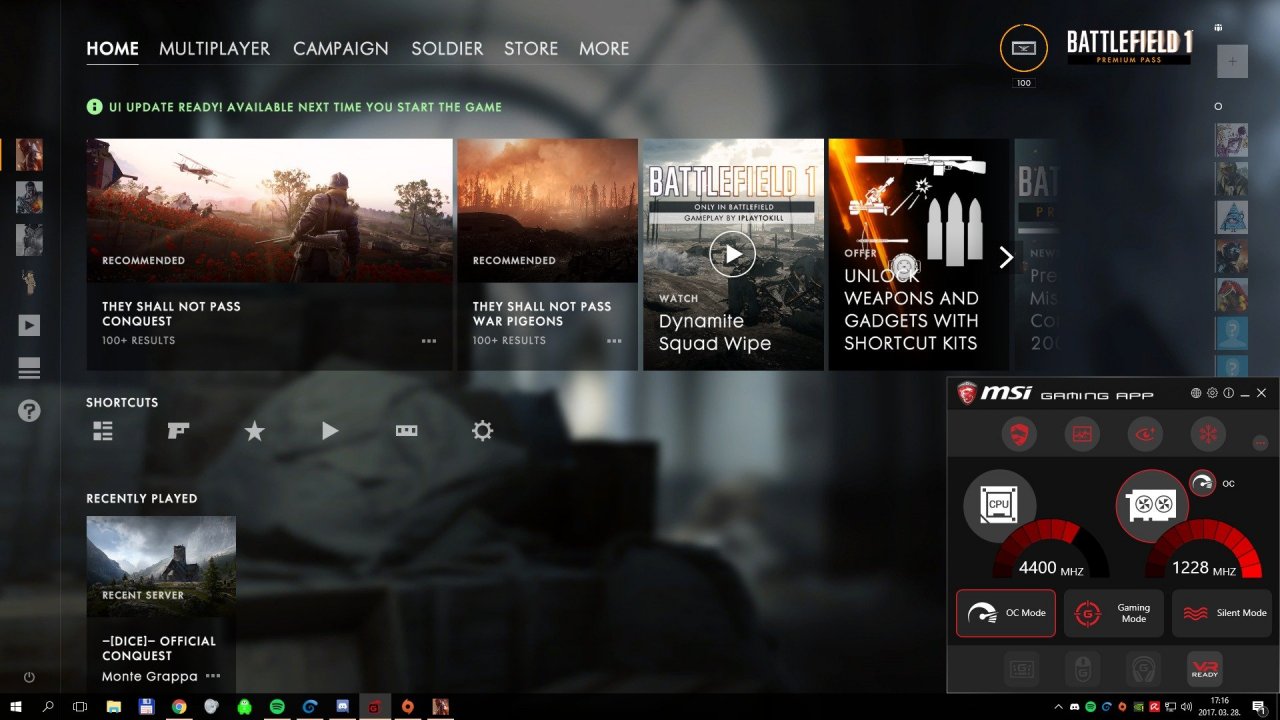Select the HOME tab
This screenshot has width=1280, height=720.
[112, 48]
